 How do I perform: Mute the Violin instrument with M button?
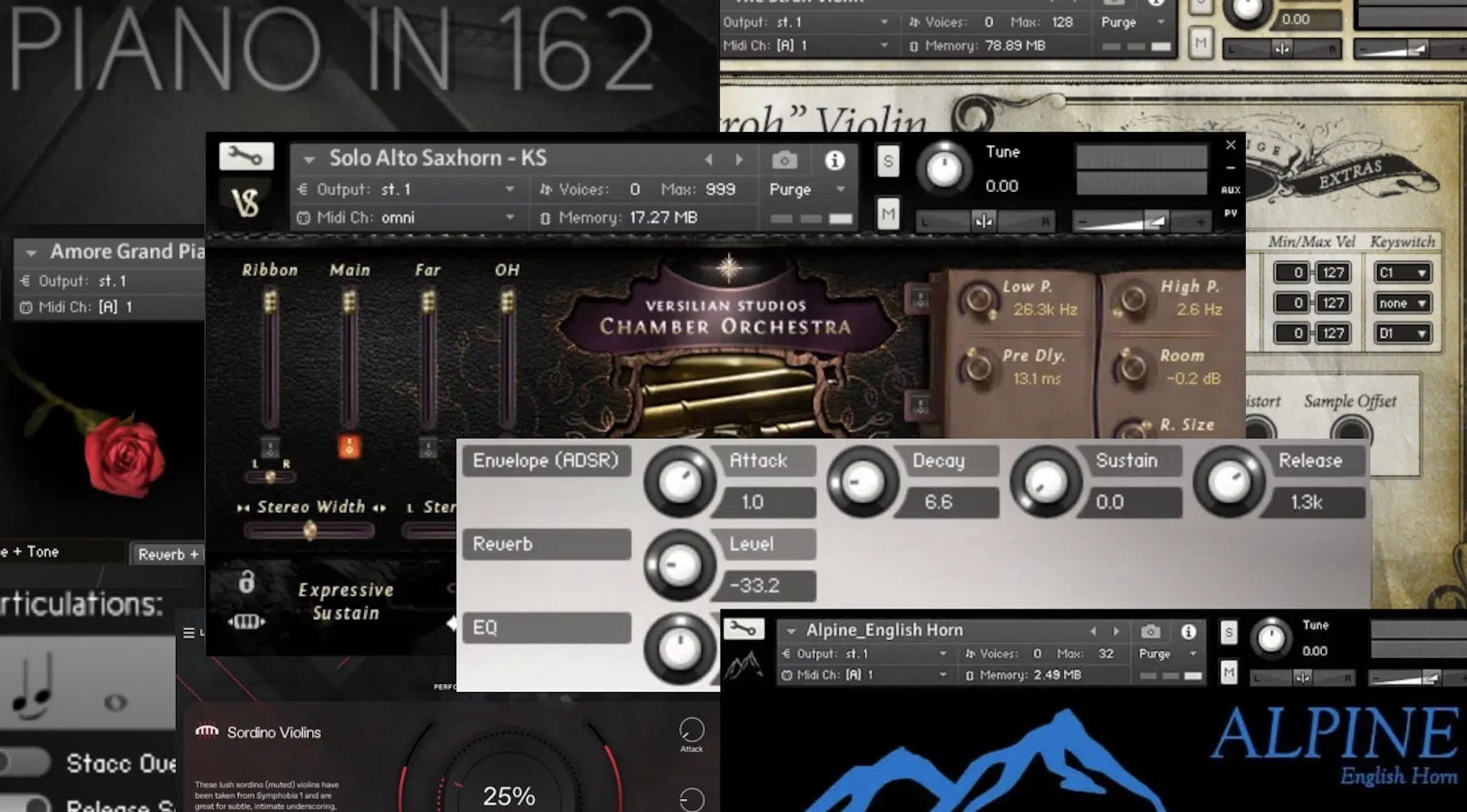coord(1200,43)
